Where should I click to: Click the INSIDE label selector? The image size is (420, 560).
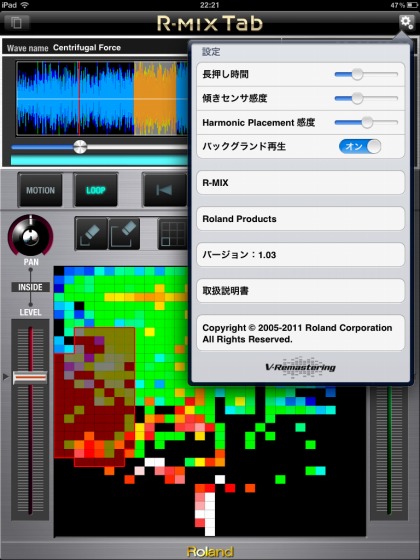30,287
